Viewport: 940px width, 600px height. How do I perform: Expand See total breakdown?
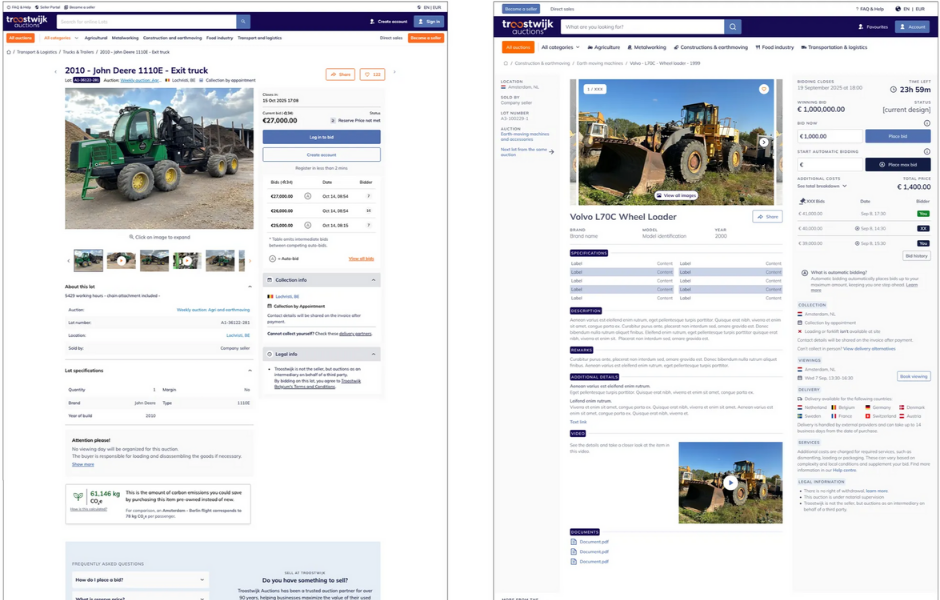(x=822, y=186)
